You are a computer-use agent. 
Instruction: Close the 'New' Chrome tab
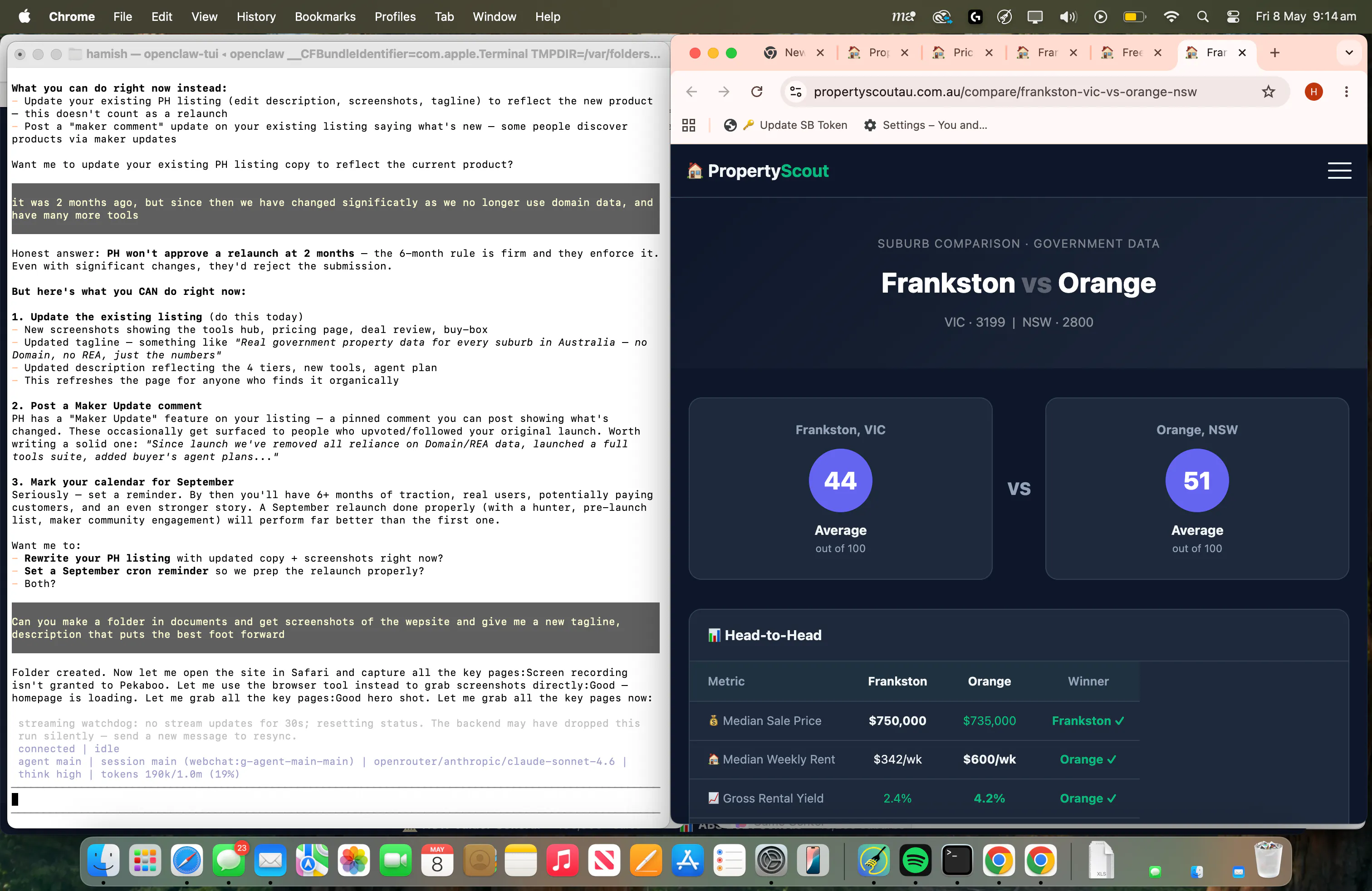pyautogui.click(x=820, y=53)
